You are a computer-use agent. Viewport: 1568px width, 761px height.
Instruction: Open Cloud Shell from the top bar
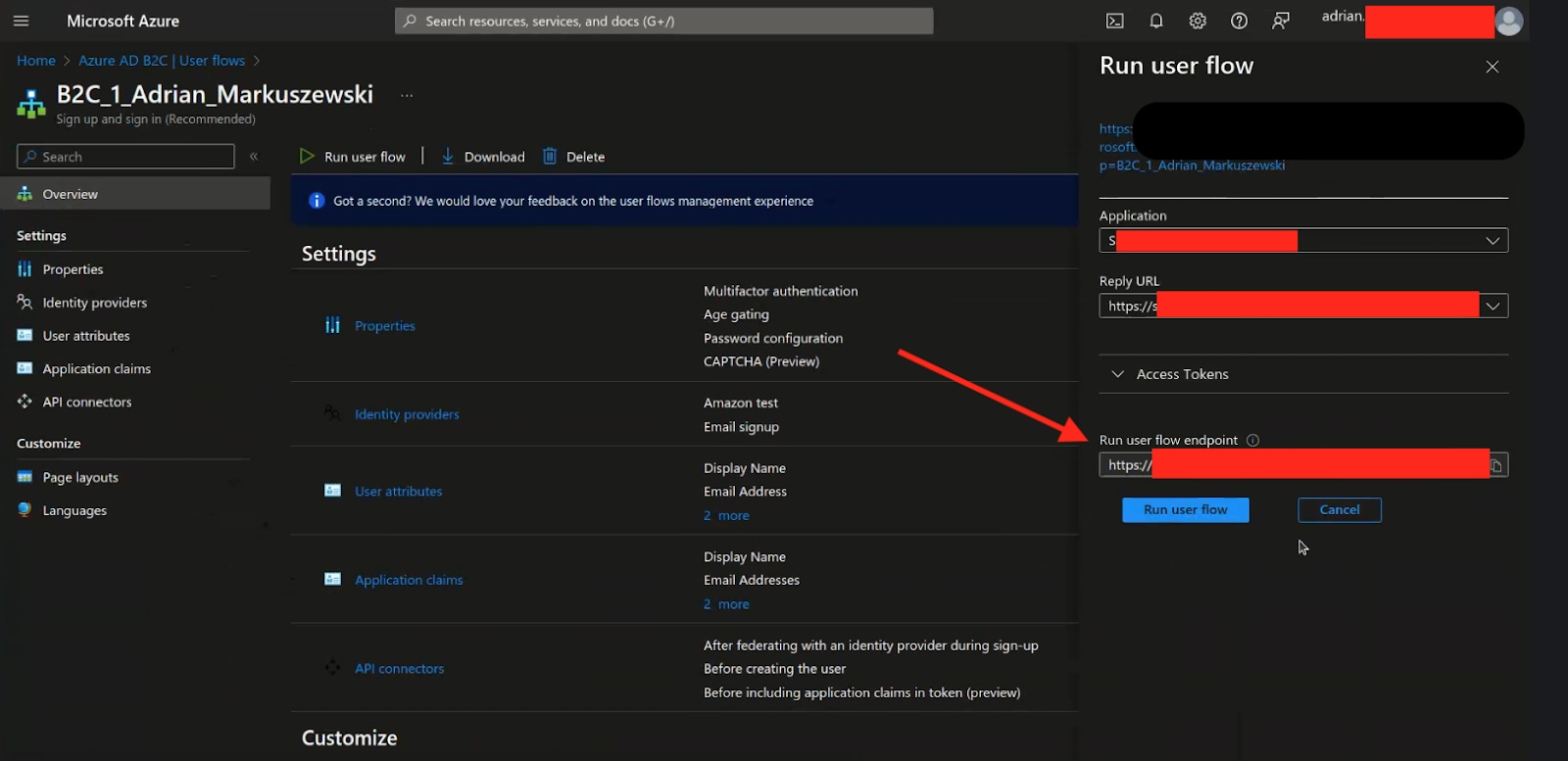click(1114, 21)
